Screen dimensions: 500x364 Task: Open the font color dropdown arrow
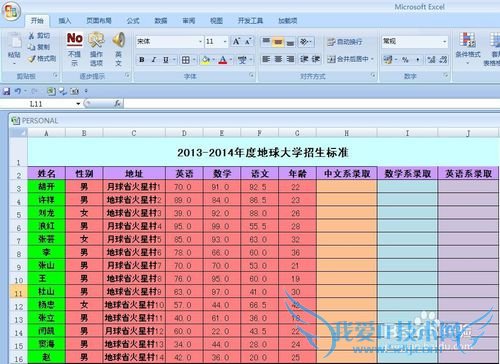click(231, 60)
